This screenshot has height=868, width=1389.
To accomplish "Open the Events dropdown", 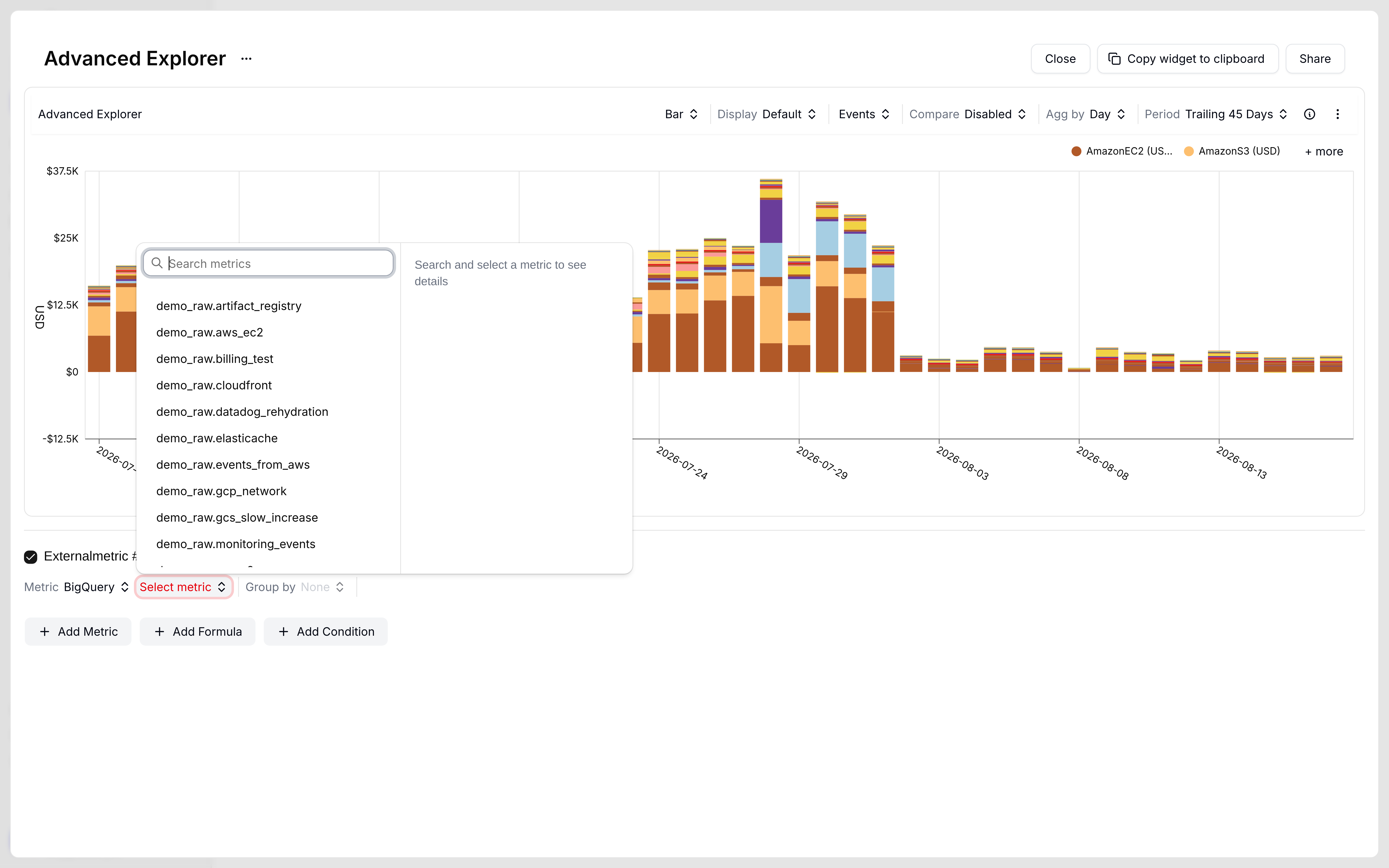I will click(864, 114).
